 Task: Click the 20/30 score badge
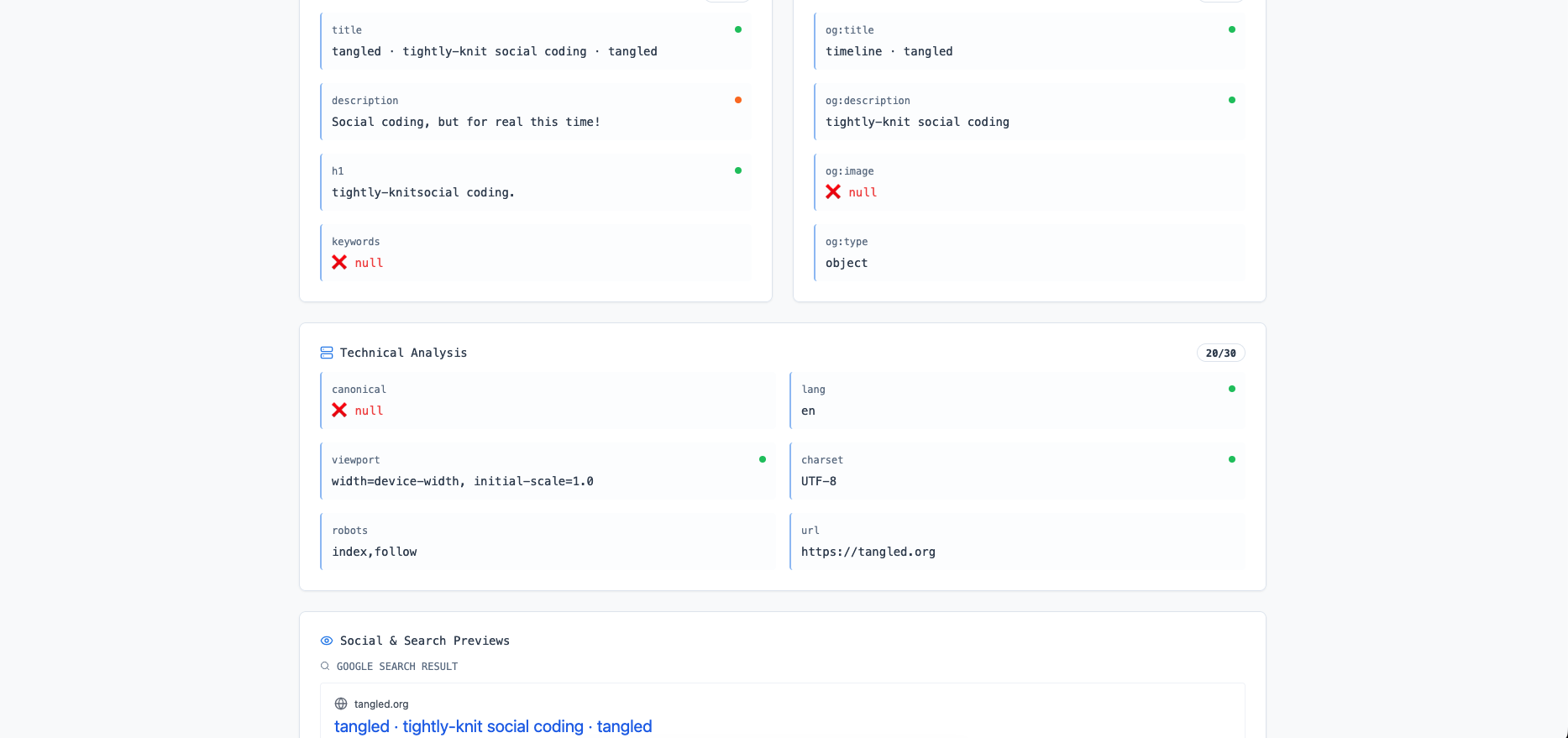click(1220, 353)
